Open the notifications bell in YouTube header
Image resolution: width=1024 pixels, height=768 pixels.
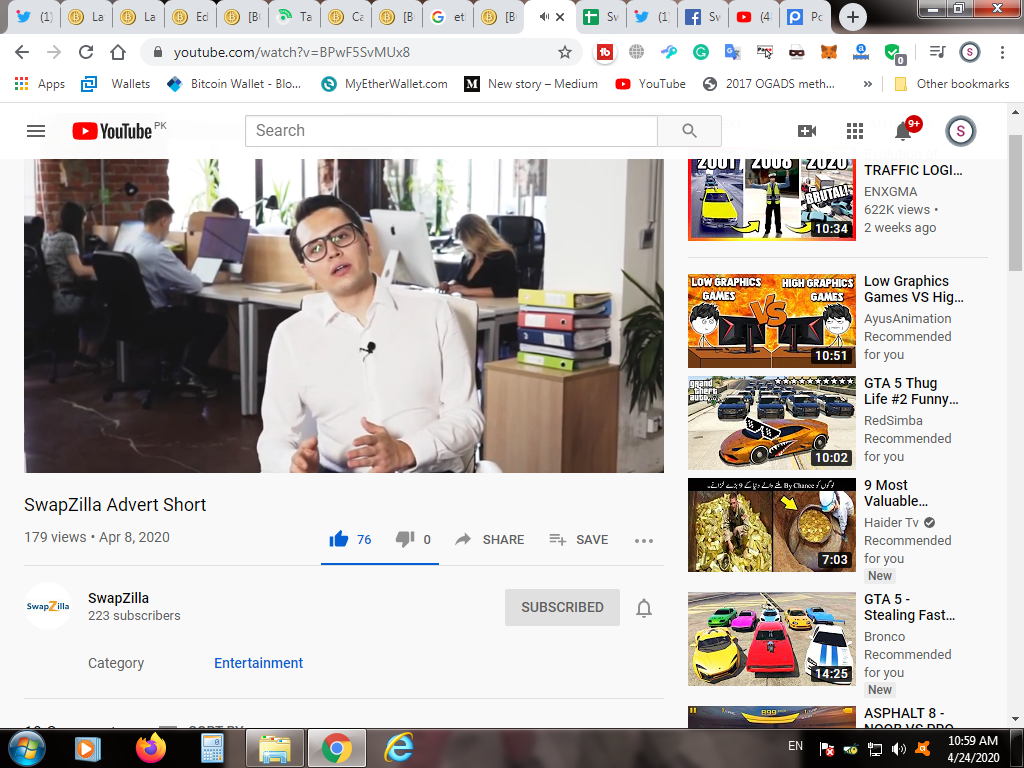tap(903, 131)
